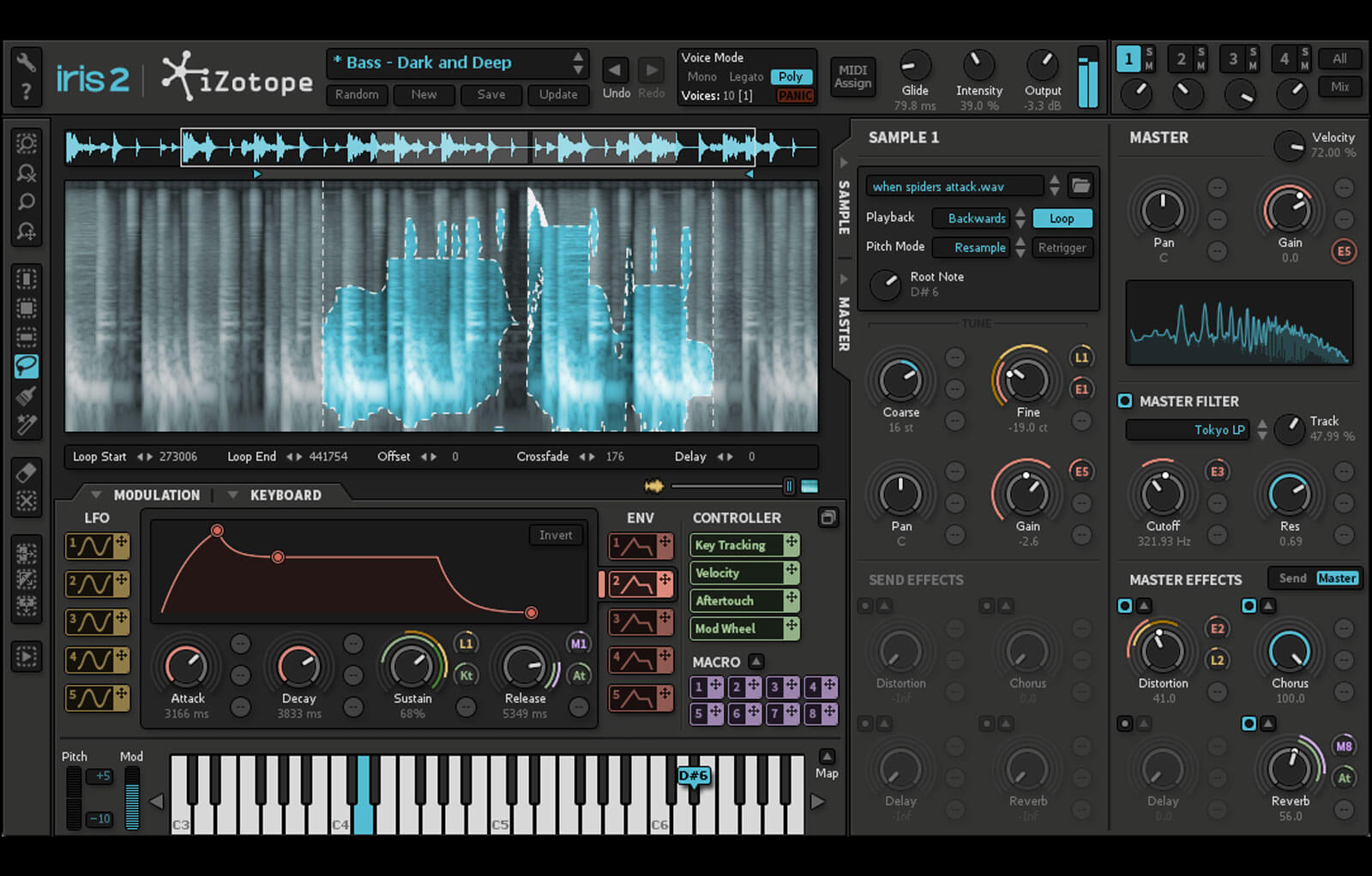The height and width of the screenshot is (876, 1372).
Task: Select envelope 1 icon
Action: pos(635,546)
